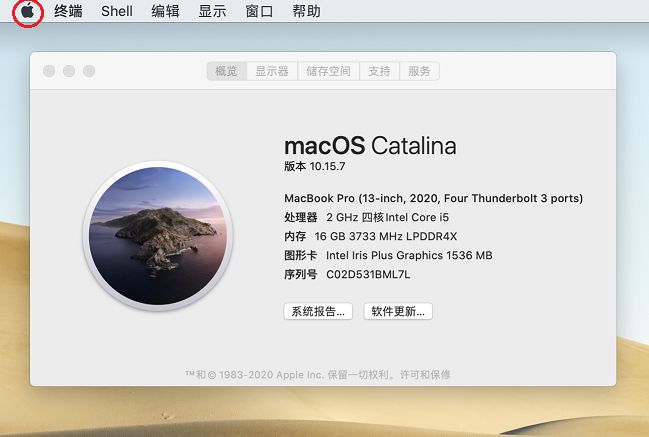Click the 图形卡 Intel Iris Plus line
The image size is (649, 437).
(x=388, y=255)
